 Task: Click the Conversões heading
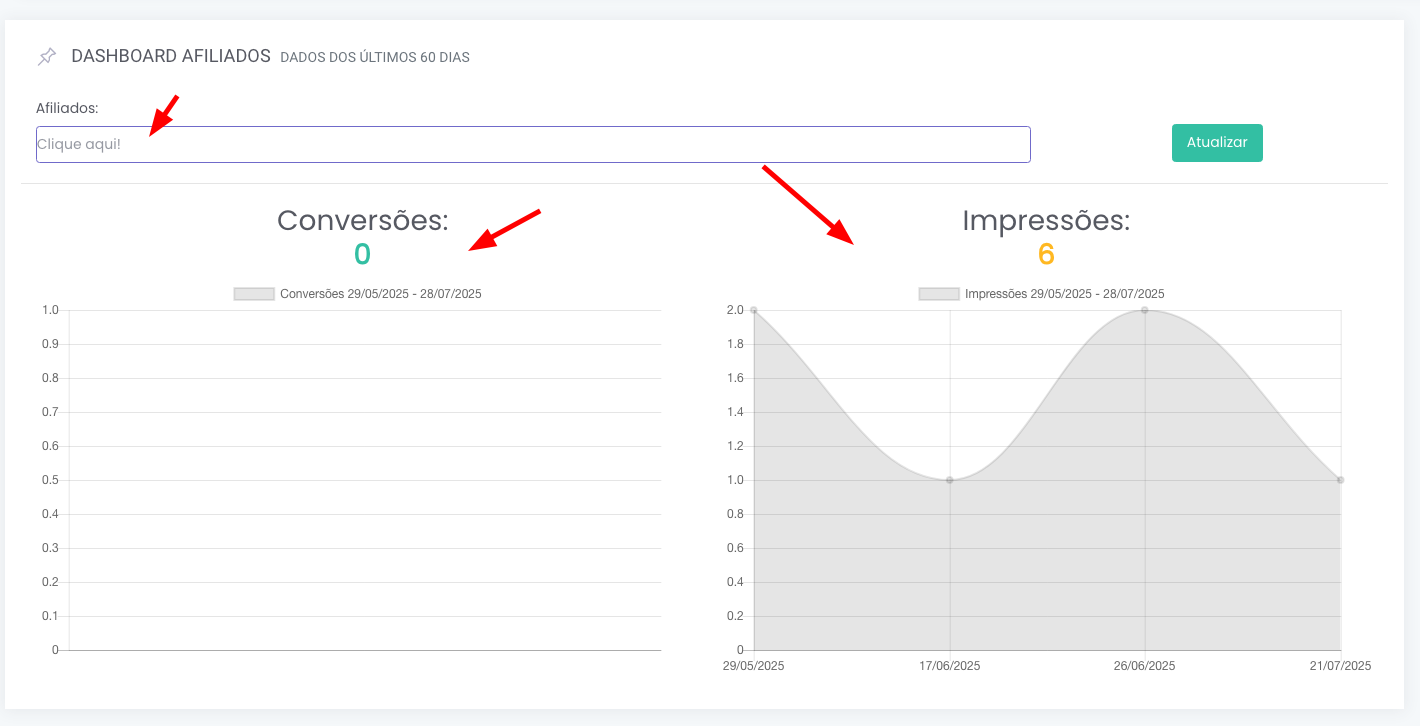362,220
